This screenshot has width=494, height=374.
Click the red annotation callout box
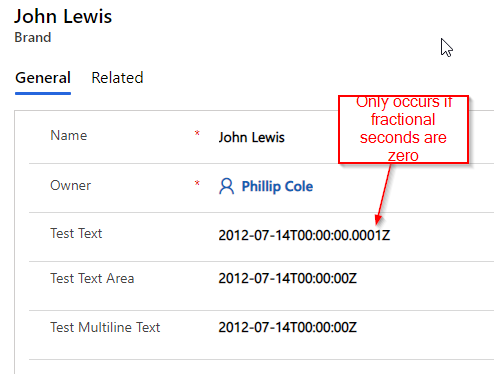[x=404, y=129]
